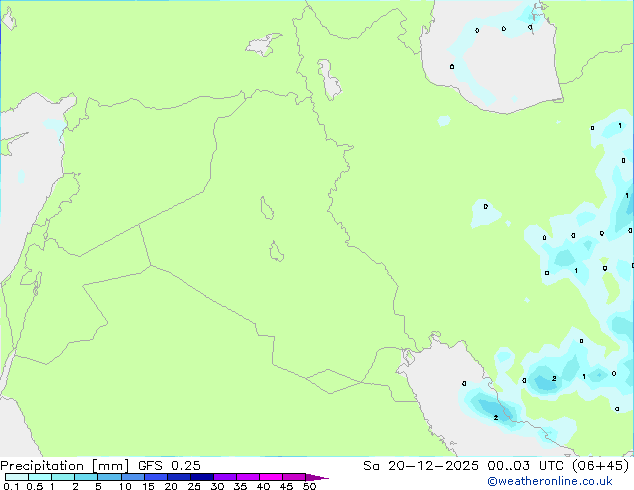Pick the 5–10 mm legend color swatch
The height and width of the screenshot is (490, 634).
[x=109, y=477]
